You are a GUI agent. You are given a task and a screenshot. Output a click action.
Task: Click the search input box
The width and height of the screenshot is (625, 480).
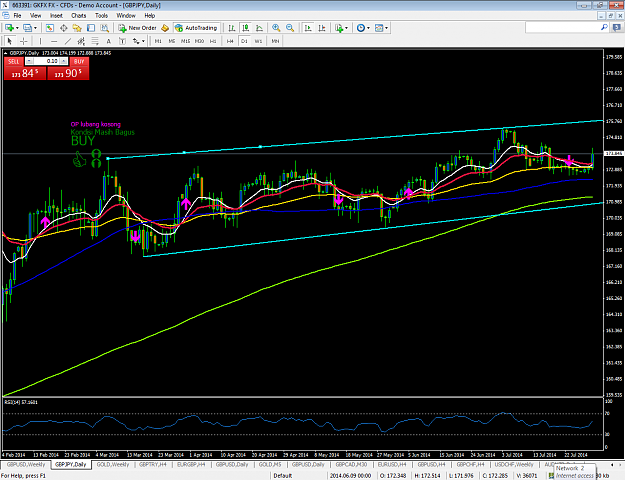point(563,28)
